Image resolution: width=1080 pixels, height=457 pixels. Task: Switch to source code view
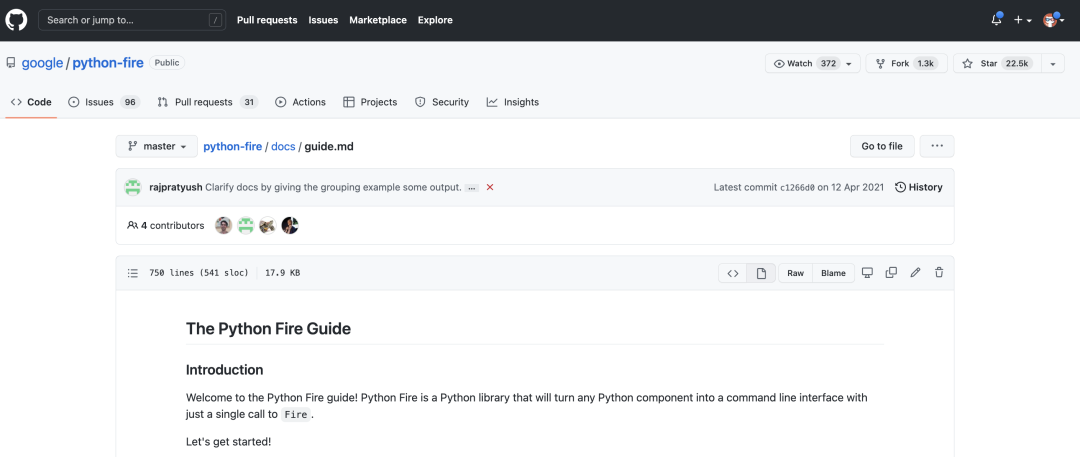click(733, 273)
